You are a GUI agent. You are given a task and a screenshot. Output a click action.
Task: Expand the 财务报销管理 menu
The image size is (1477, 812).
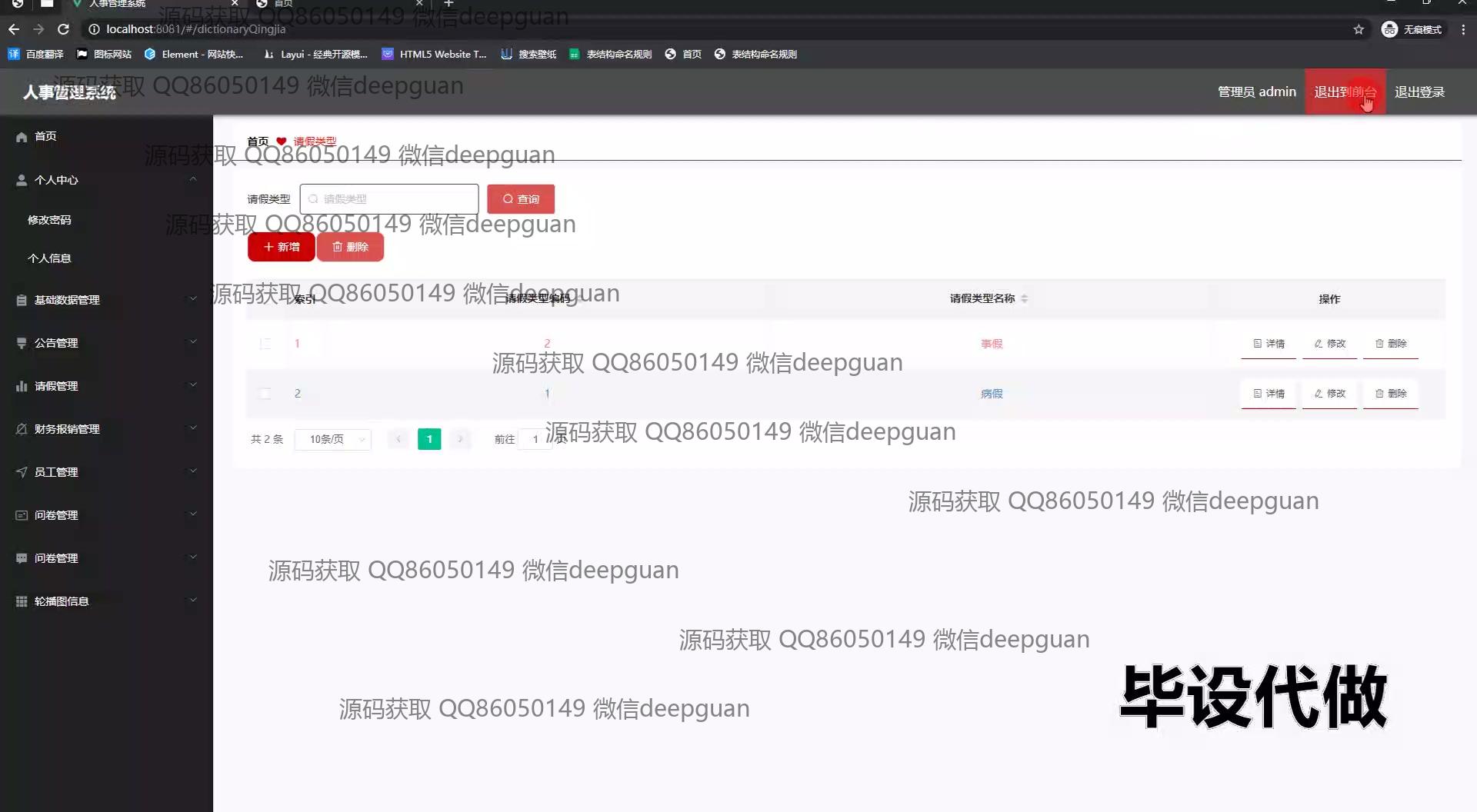(x=106, y=429)
